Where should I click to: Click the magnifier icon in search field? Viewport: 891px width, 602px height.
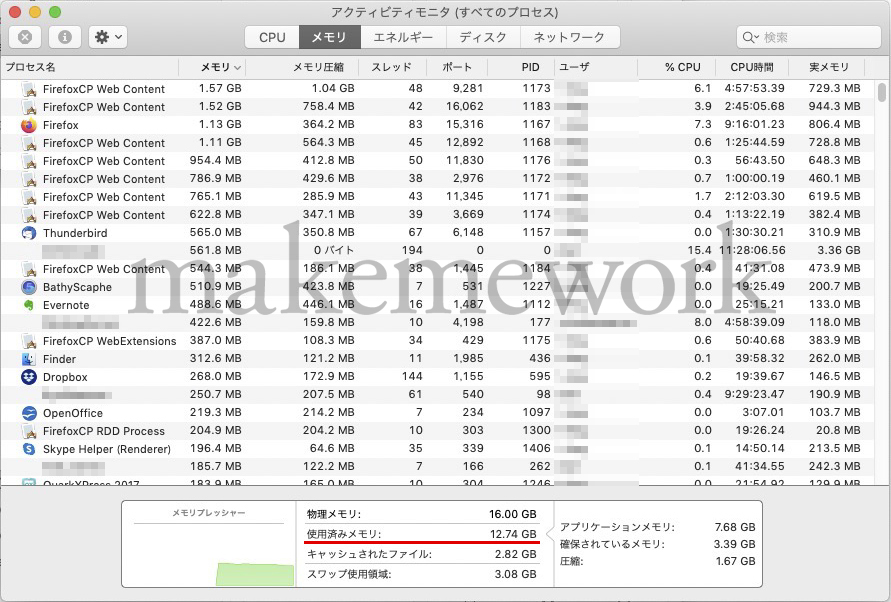(750, 38)
